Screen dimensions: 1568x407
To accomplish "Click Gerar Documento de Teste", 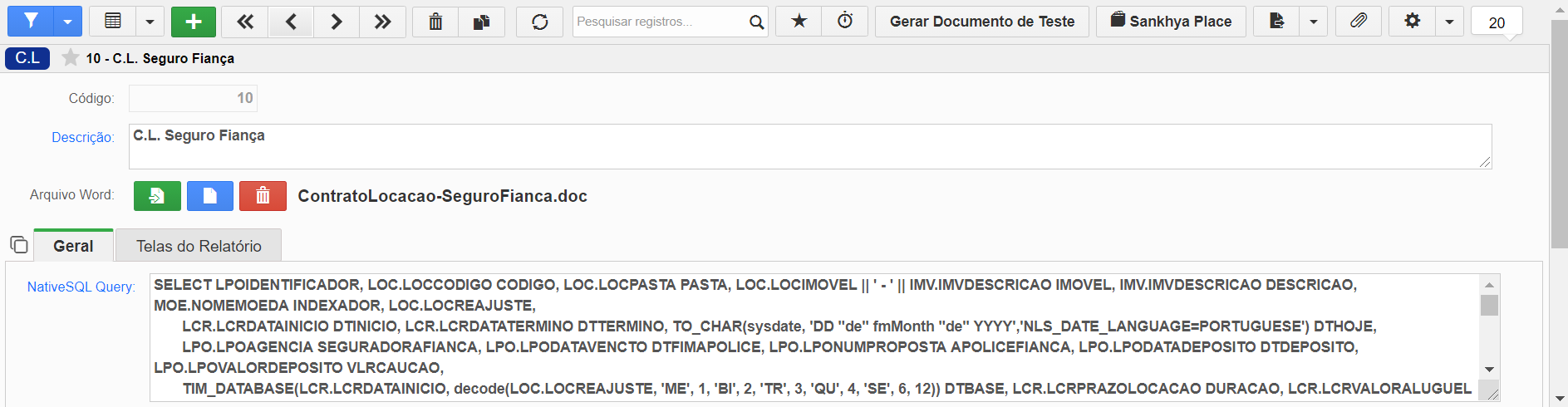I will [x=982, y=22].
